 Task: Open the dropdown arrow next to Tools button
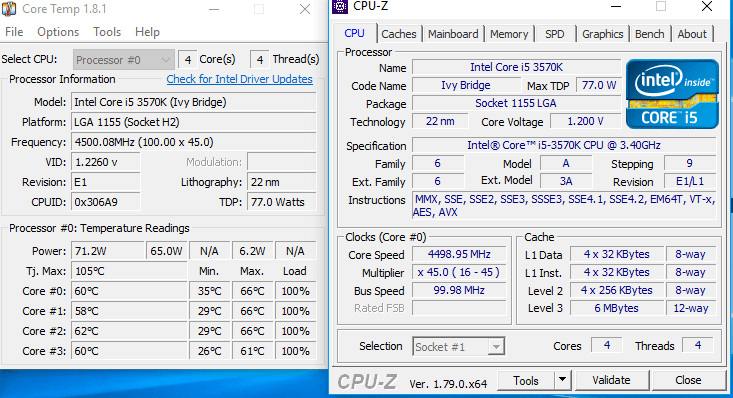pos(563,381)
